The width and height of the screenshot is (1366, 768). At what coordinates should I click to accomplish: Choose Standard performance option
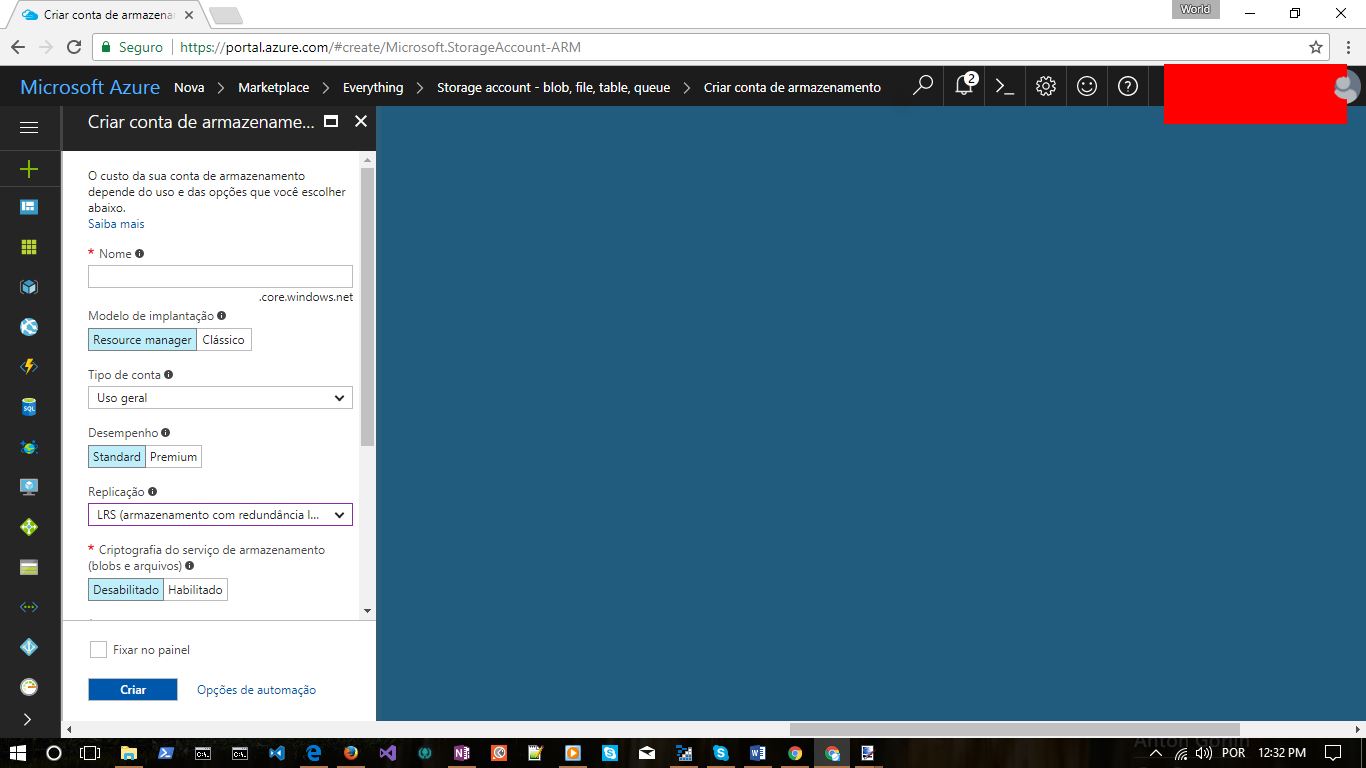point(117,457)
